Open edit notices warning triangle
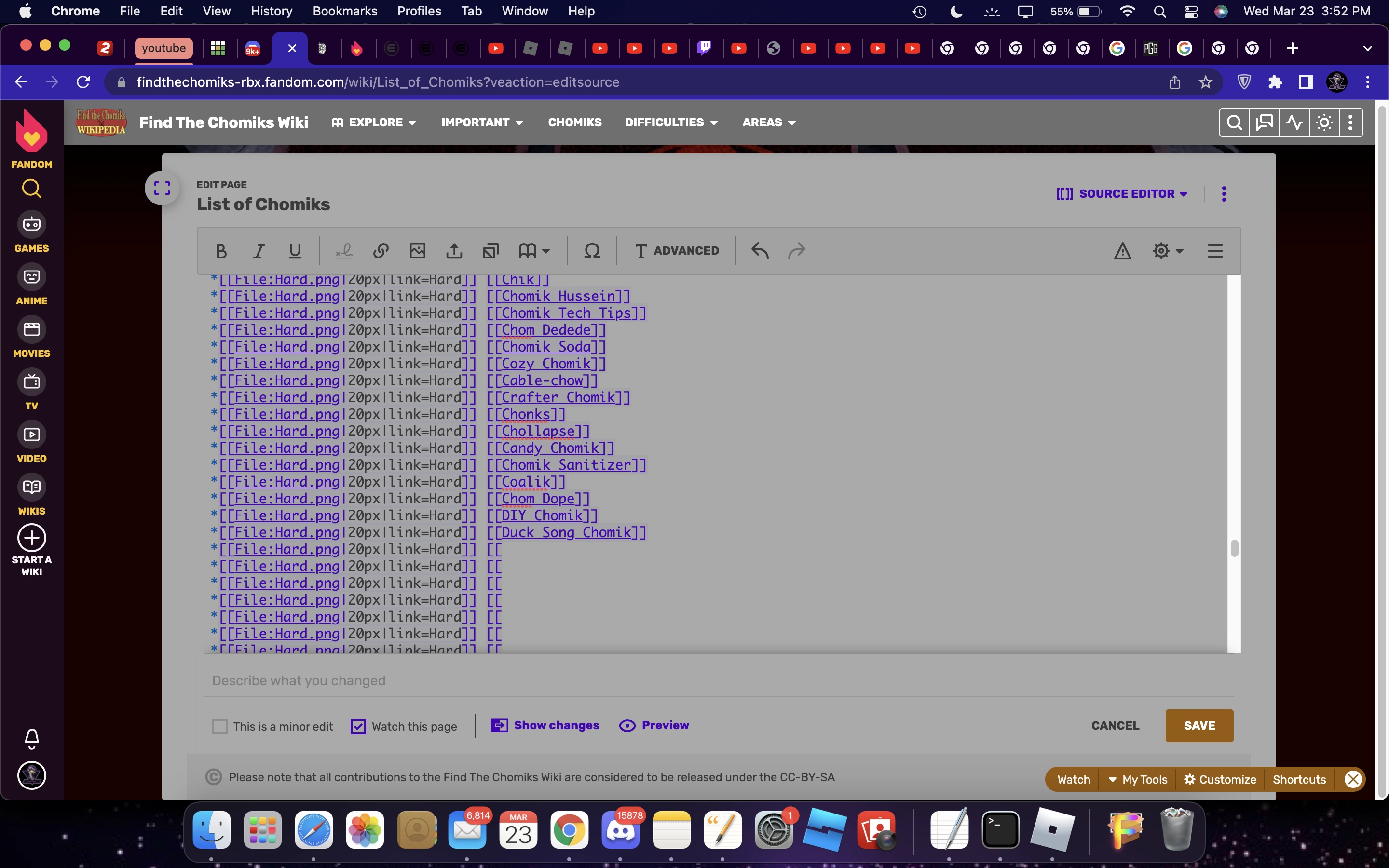Image resolution: width=1389 pixels, height=868 pixels. click(1122, 251)
